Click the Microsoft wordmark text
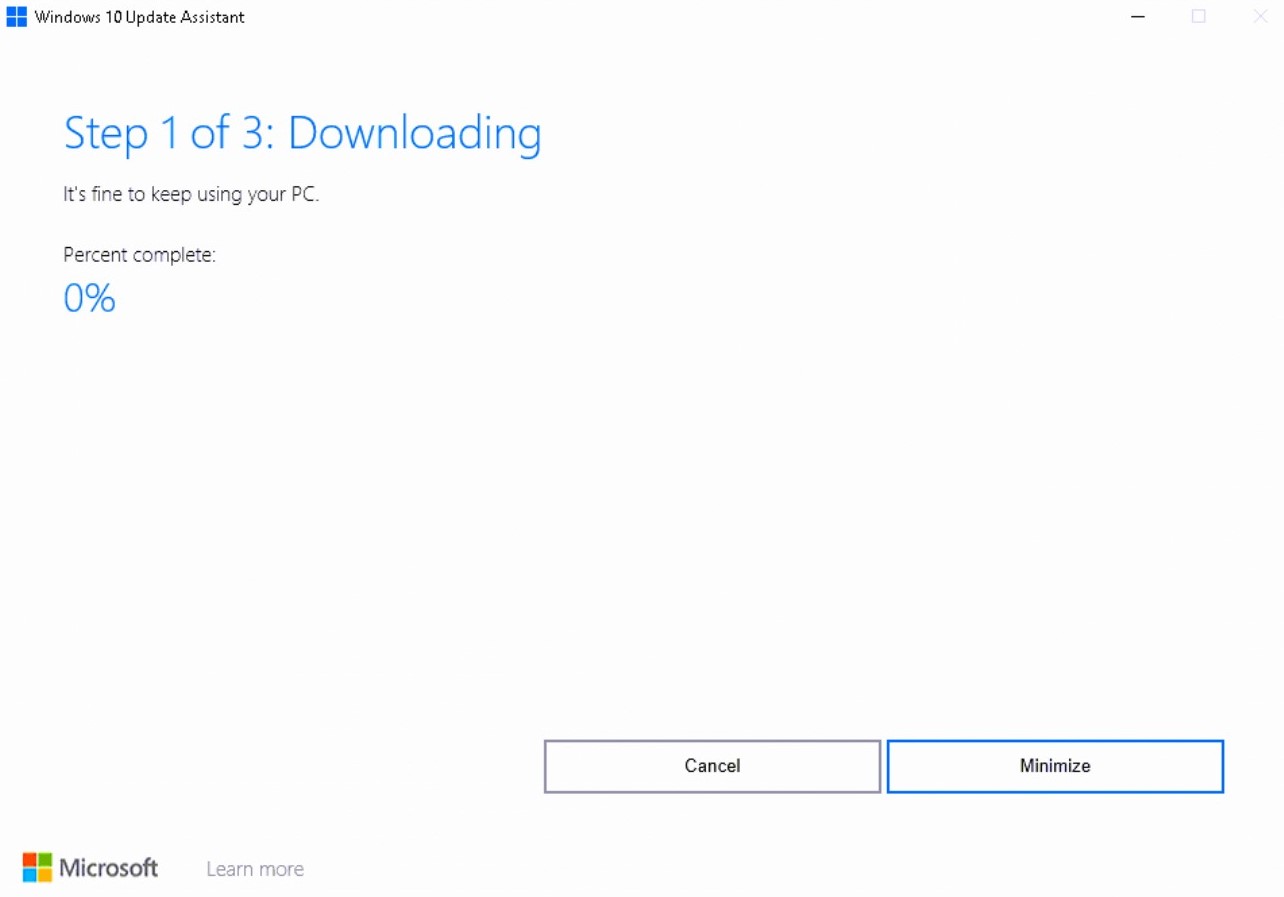The image size is (1284, 897). coord(108,867)
